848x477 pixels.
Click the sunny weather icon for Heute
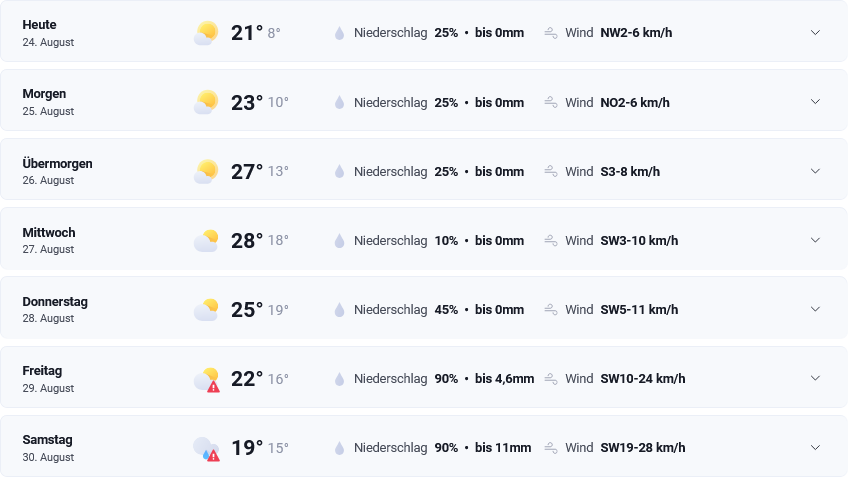(206, 33)
